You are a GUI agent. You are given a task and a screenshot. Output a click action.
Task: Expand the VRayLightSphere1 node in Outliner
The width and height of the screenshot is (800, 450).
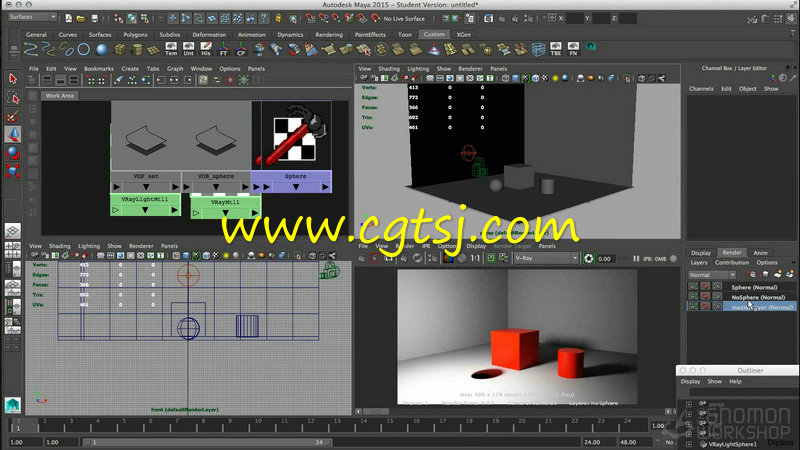tap(689, 444)
